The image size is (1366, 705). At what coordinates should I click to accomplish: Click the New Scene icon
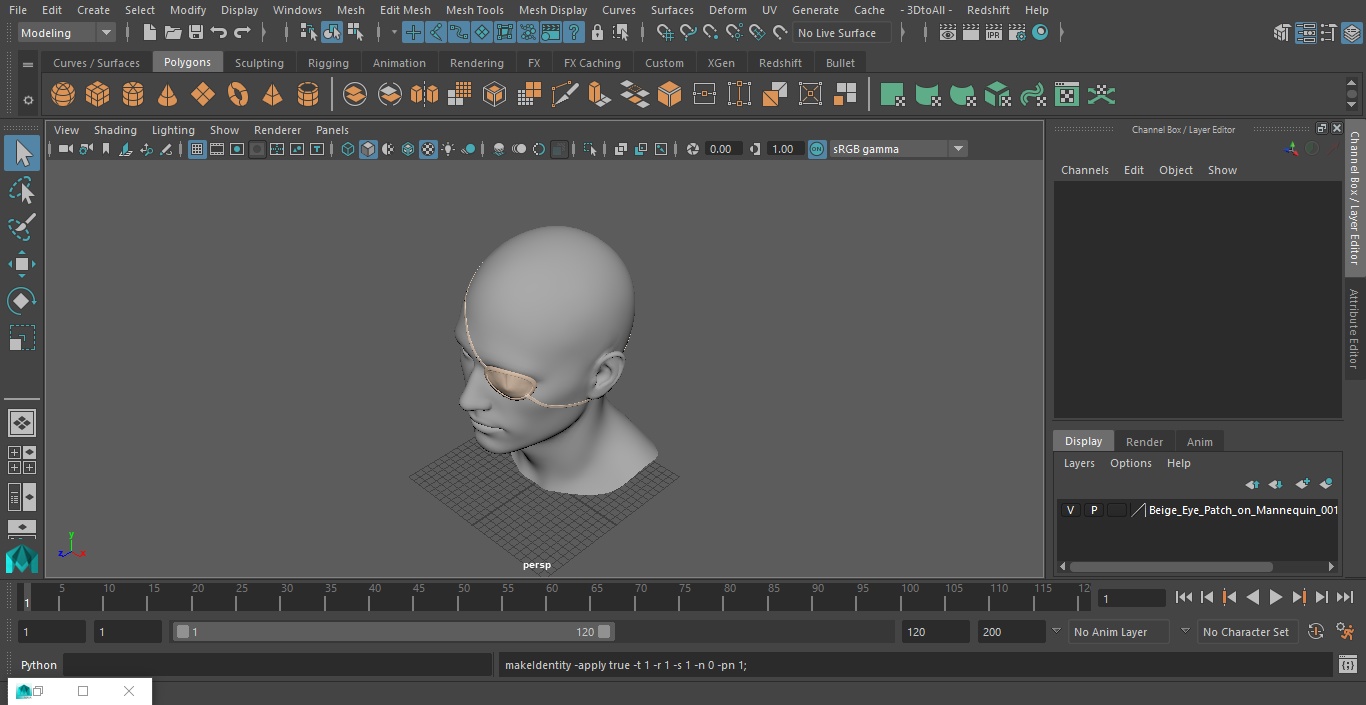point(149,33)
